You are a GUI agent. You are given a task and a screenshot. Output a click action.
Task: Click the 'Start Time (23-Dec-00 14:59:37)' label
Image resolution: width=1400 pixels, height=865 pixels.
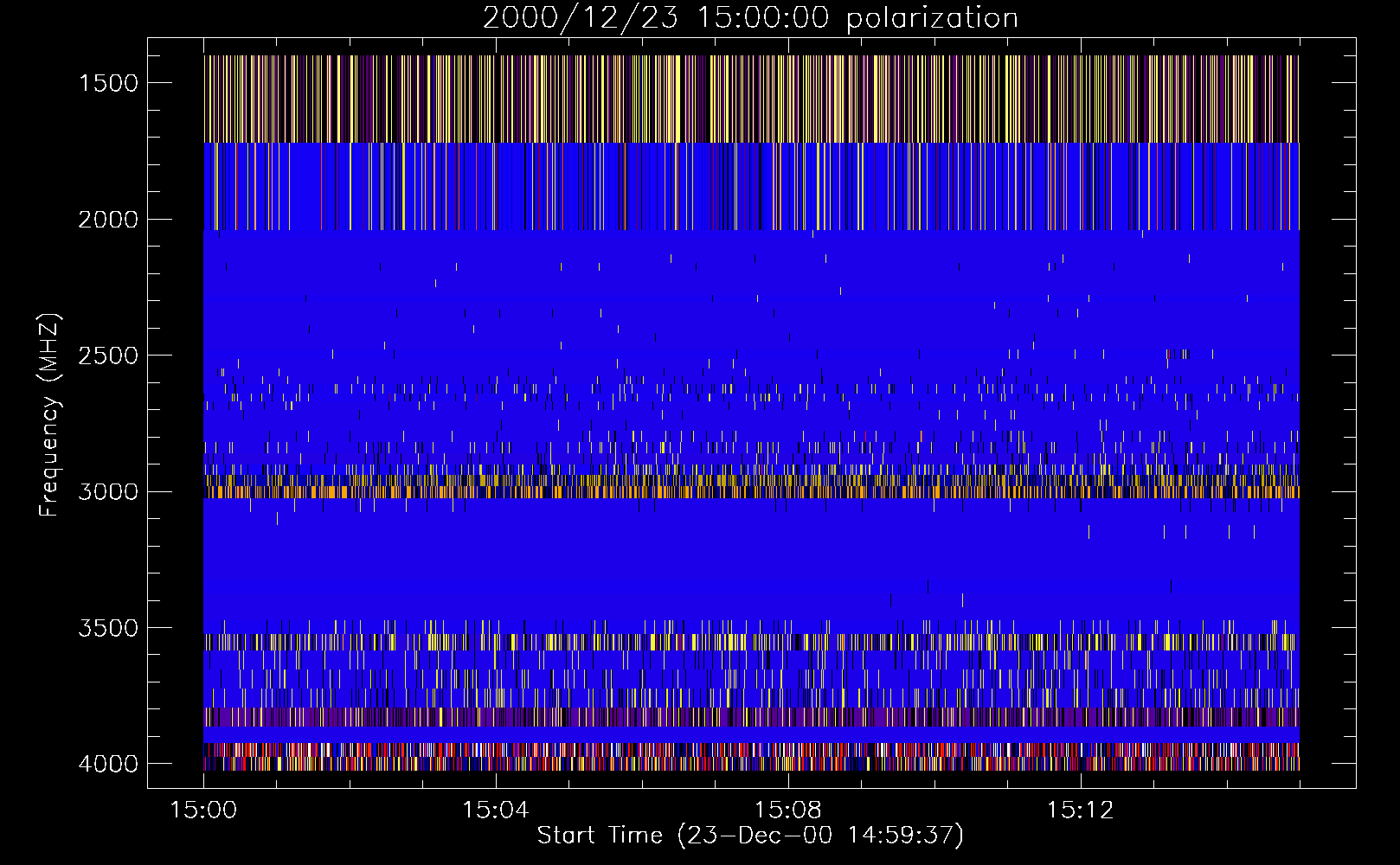pos(750,836)
